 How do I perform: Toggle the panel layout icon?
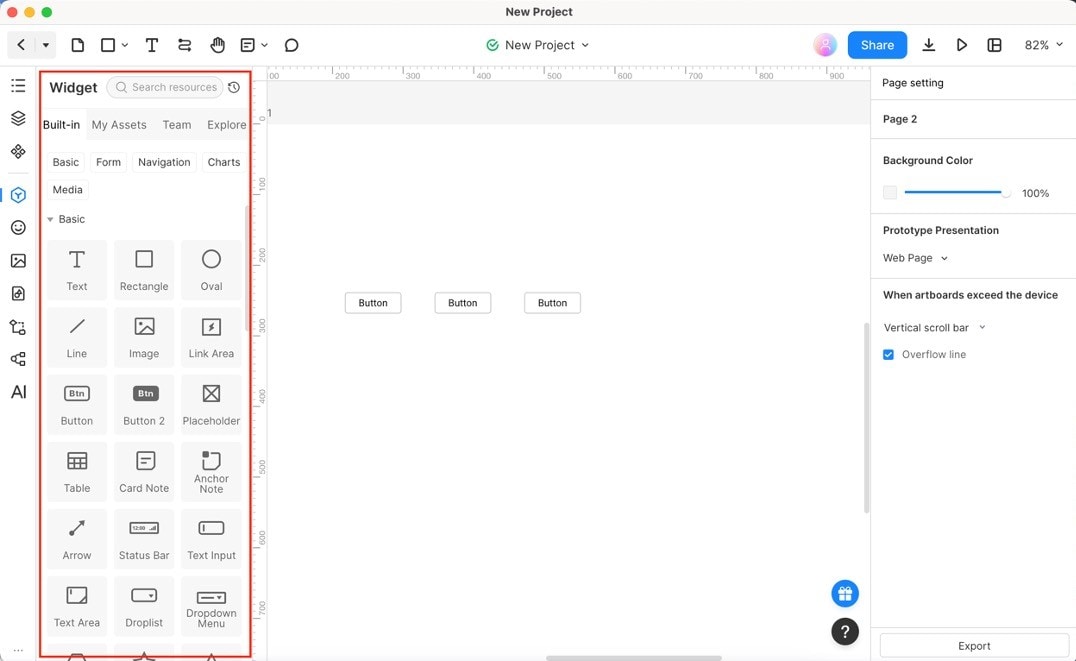994,45
